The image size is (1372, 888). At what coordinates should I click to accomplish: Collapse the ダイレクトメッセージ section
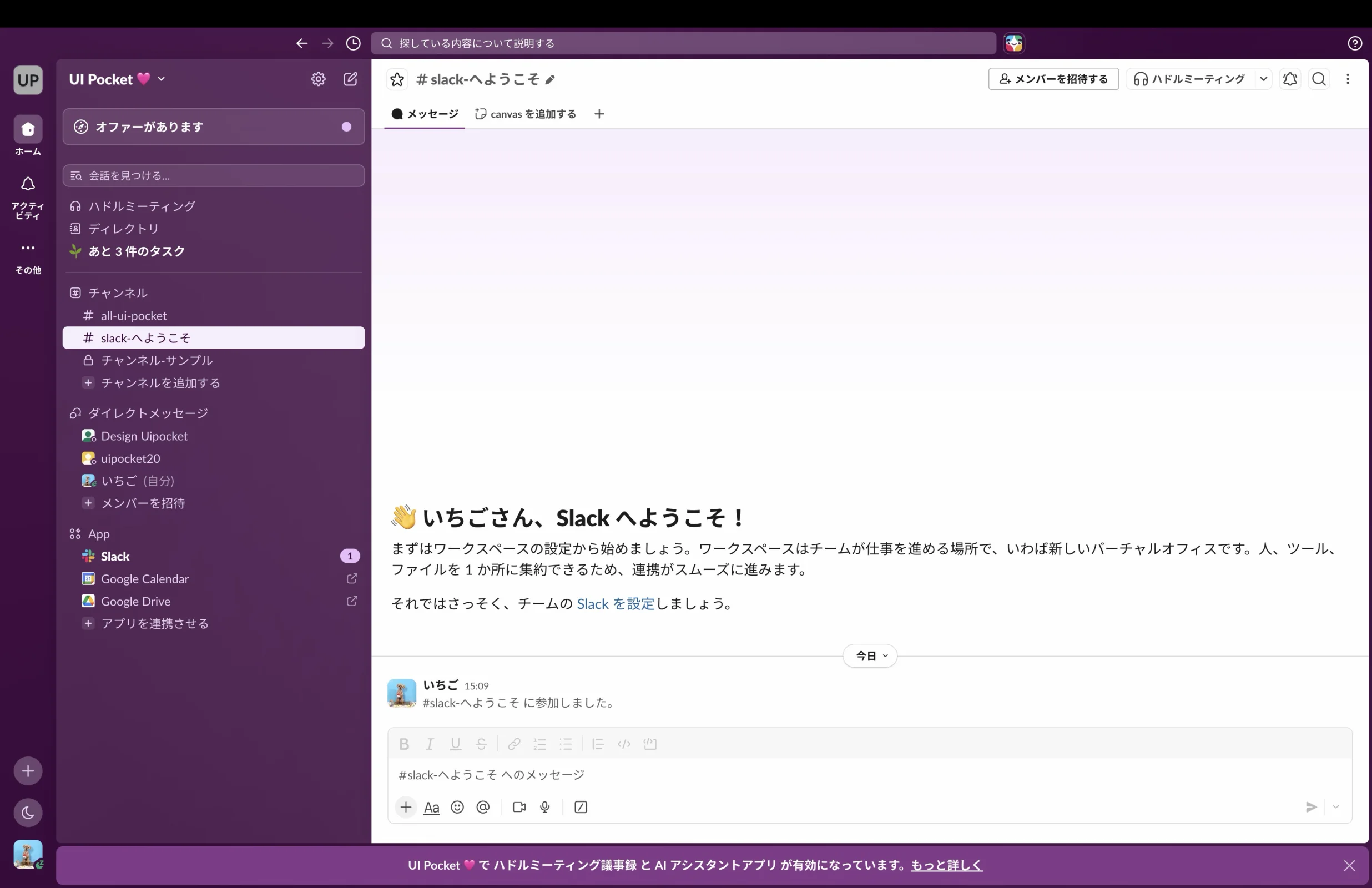click(x=148, y=413)
